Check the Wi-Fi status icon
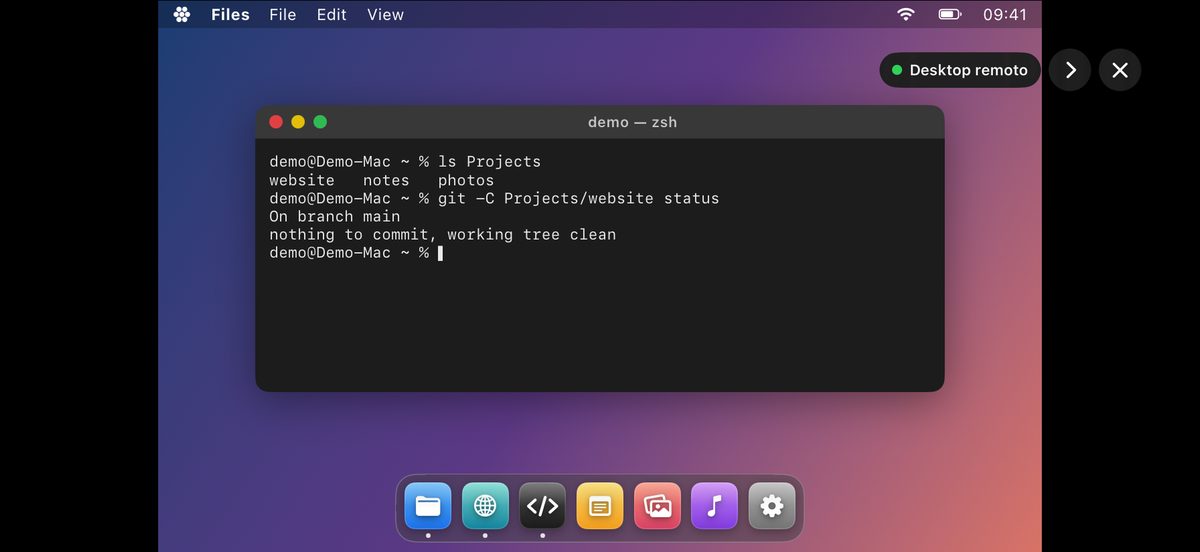 click(x=906, y=14)
